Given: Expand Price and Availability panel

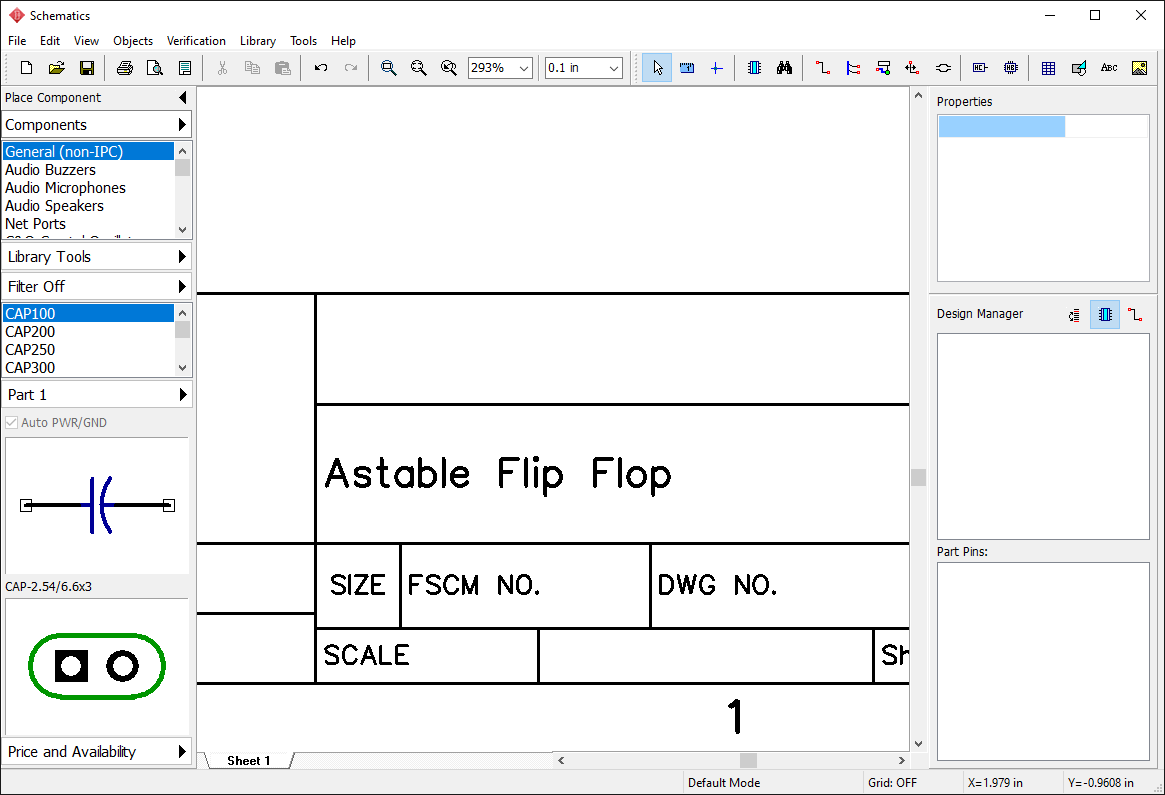Looking at the screenshot, I should (97, 751).
